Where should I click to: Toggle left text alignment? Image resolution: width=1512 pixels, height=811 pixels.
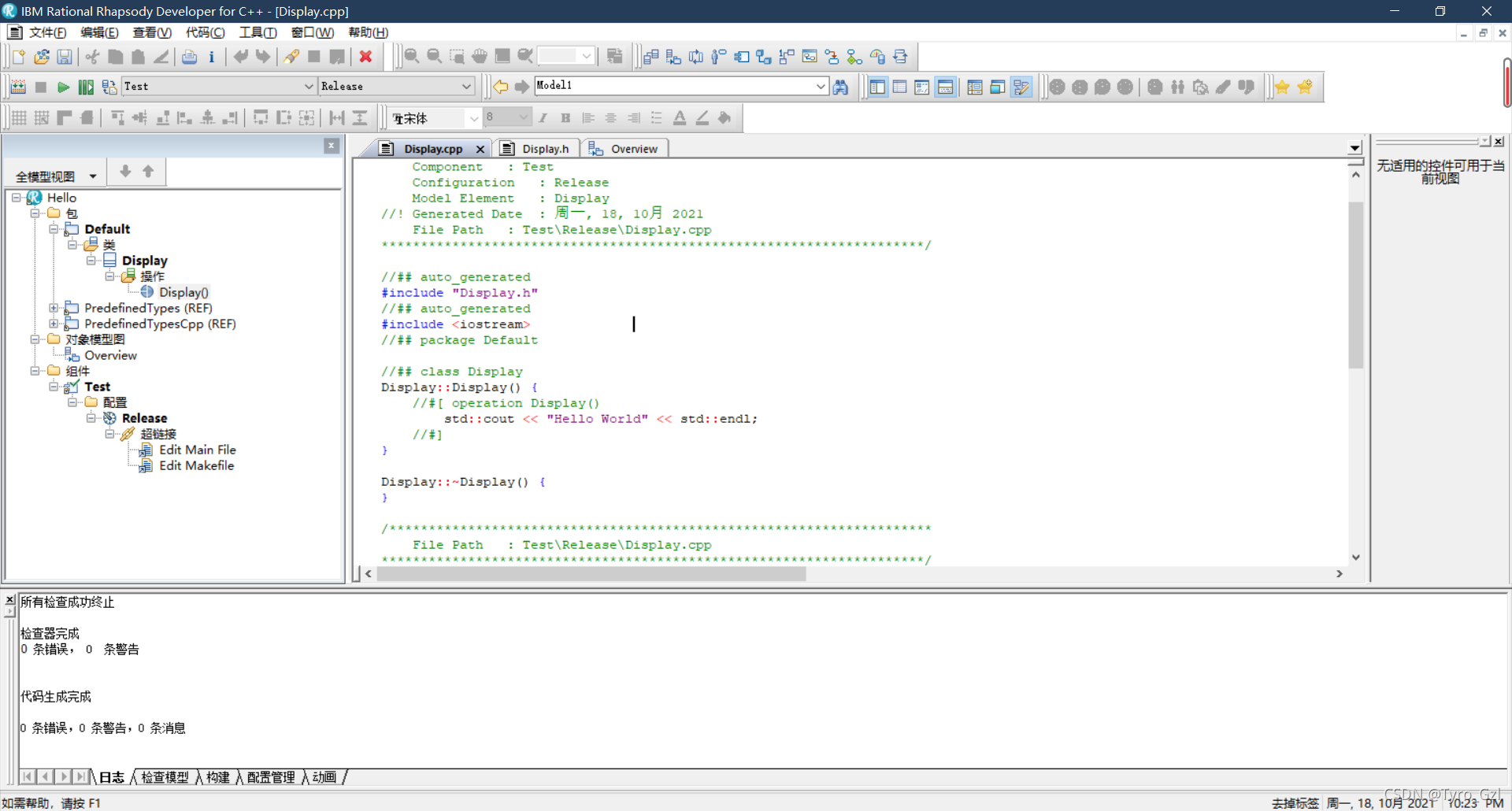tap(588, 117)
